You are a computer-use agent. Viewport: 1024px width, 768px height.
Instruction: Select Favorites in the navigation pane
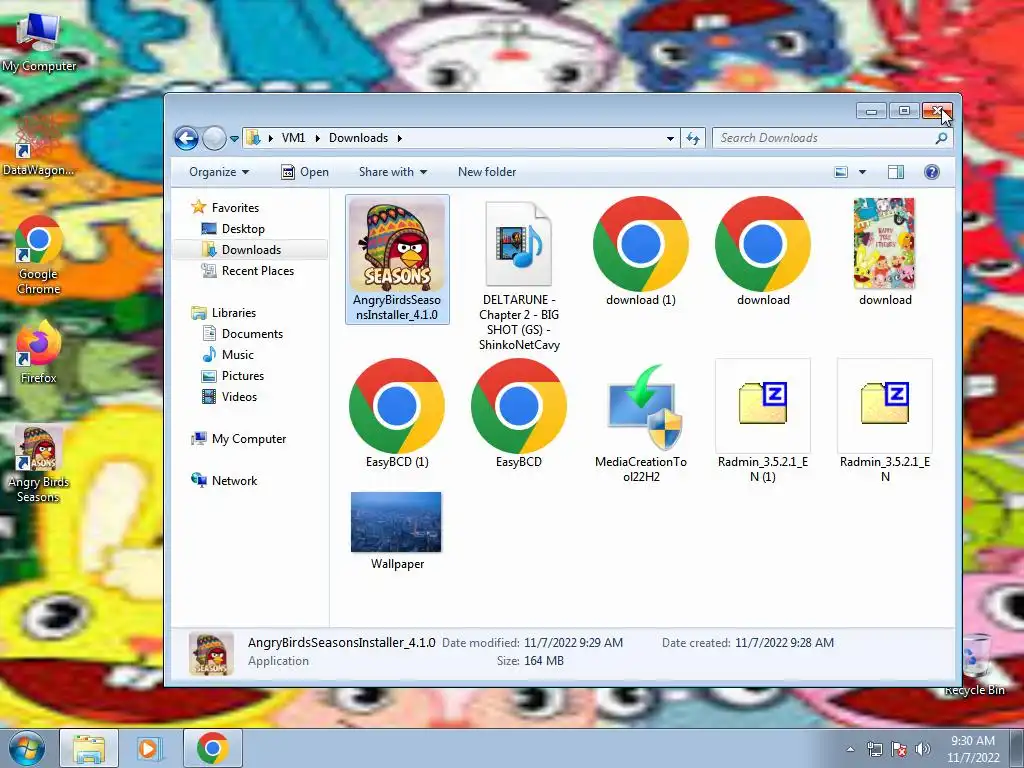pos(235,208)
